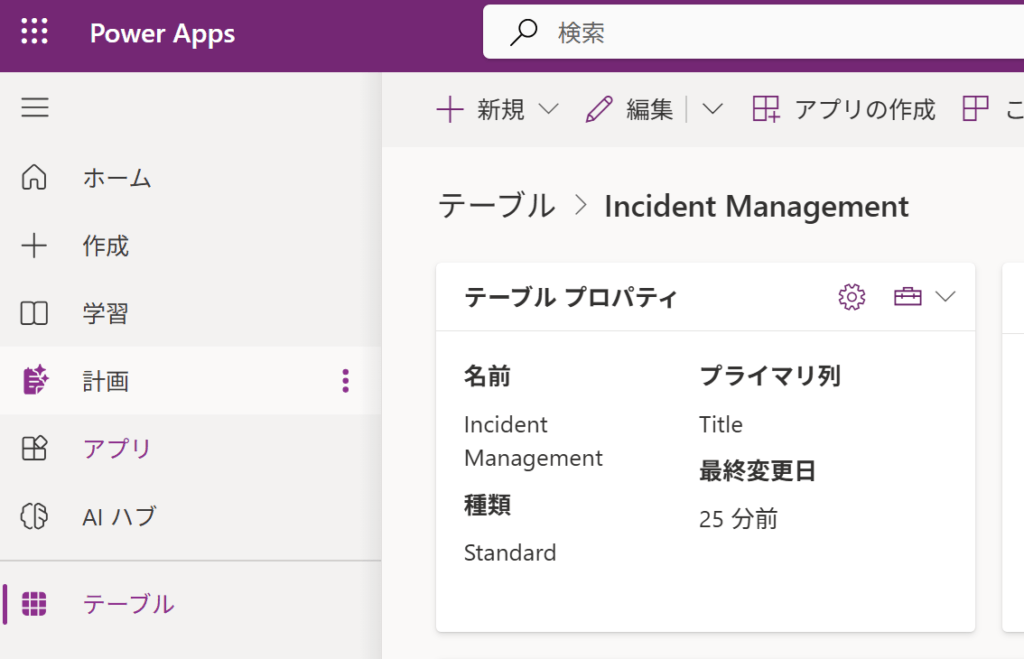Collapse the left navigation hamburger menu

(x=35, y=108)
